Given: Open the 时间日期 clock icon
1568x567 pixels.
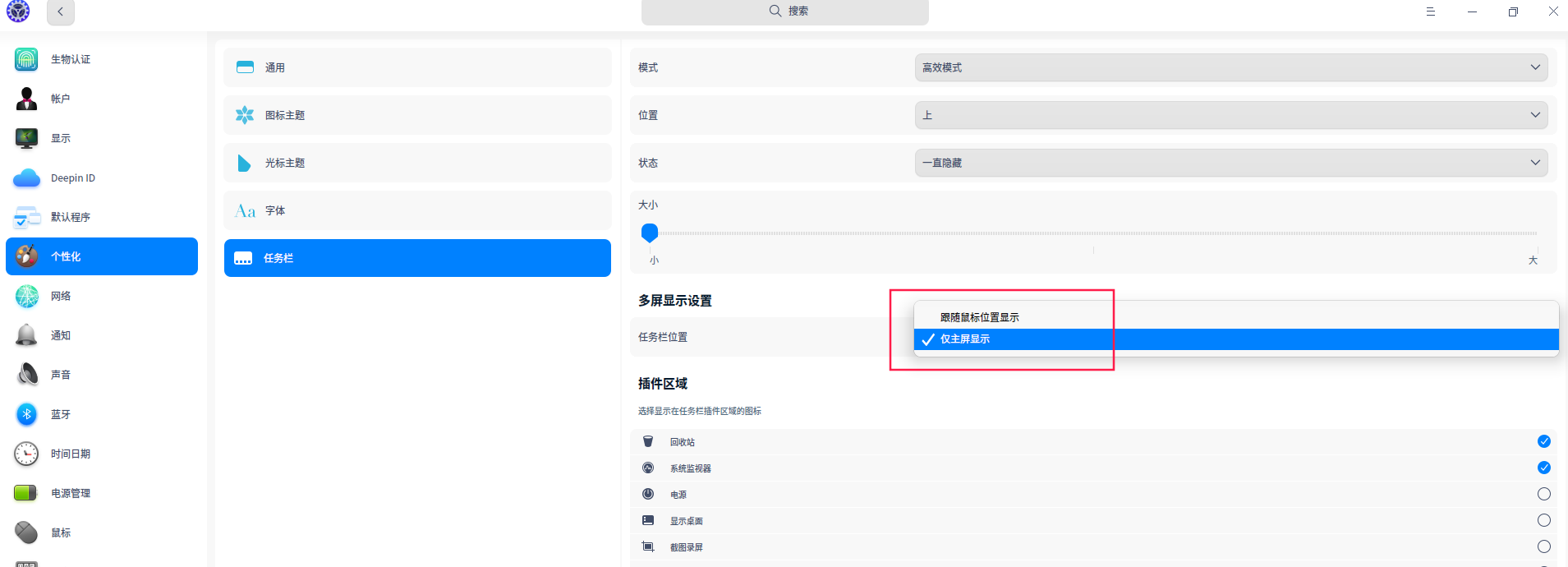Looking at the screenshot, I should point(26,454).
